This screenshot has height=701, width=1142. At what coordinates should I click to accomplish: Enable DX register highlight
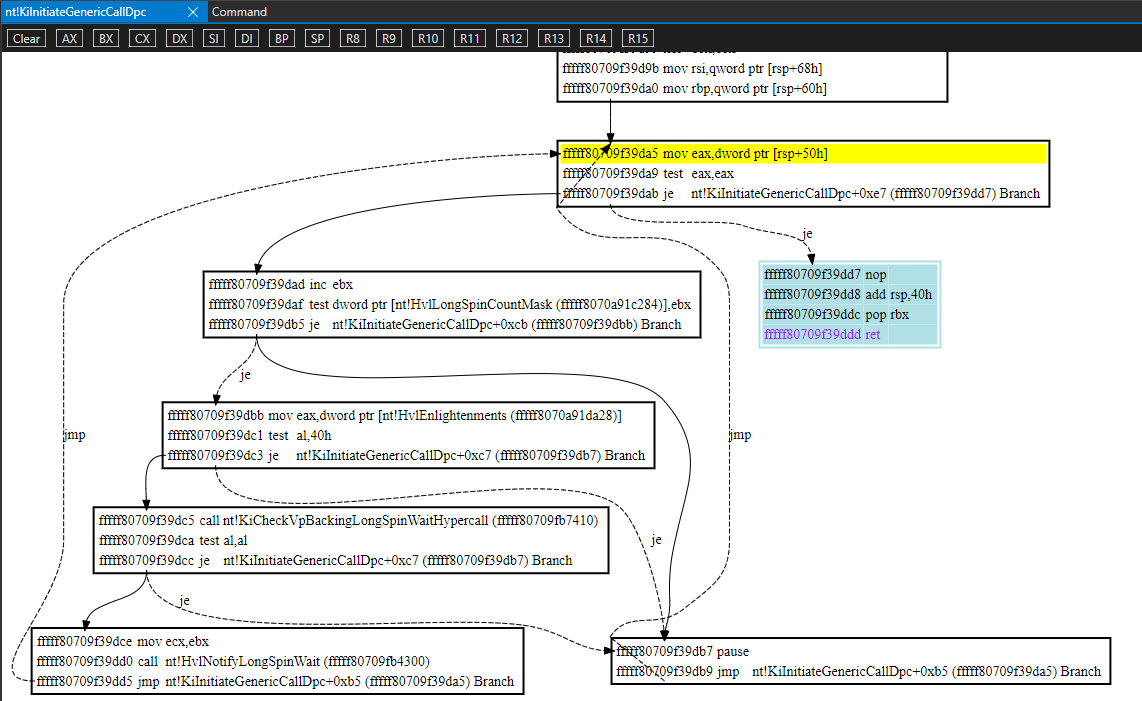click(x=179, y=38)
